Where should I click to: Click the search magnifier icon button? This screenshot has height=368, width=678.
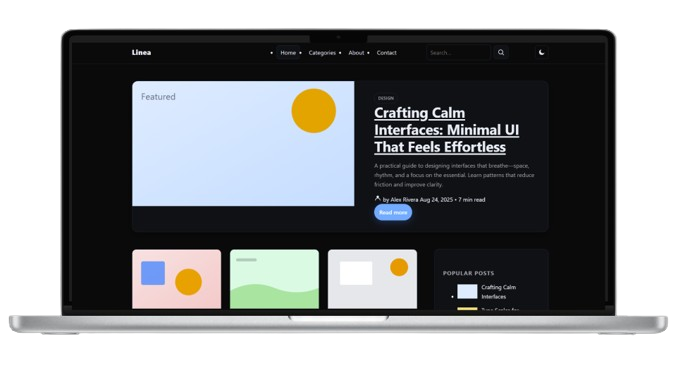pyautogui.click(x=501, y=53)
